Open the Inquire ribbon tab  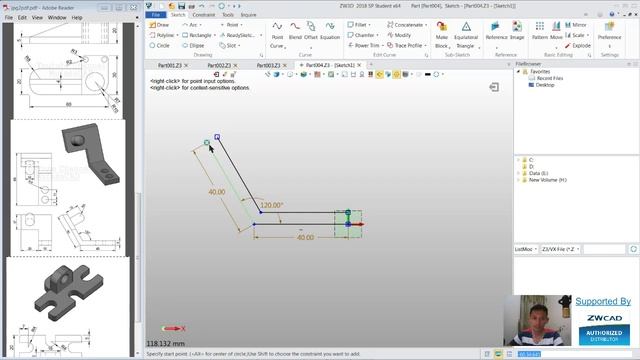(248, 15)
